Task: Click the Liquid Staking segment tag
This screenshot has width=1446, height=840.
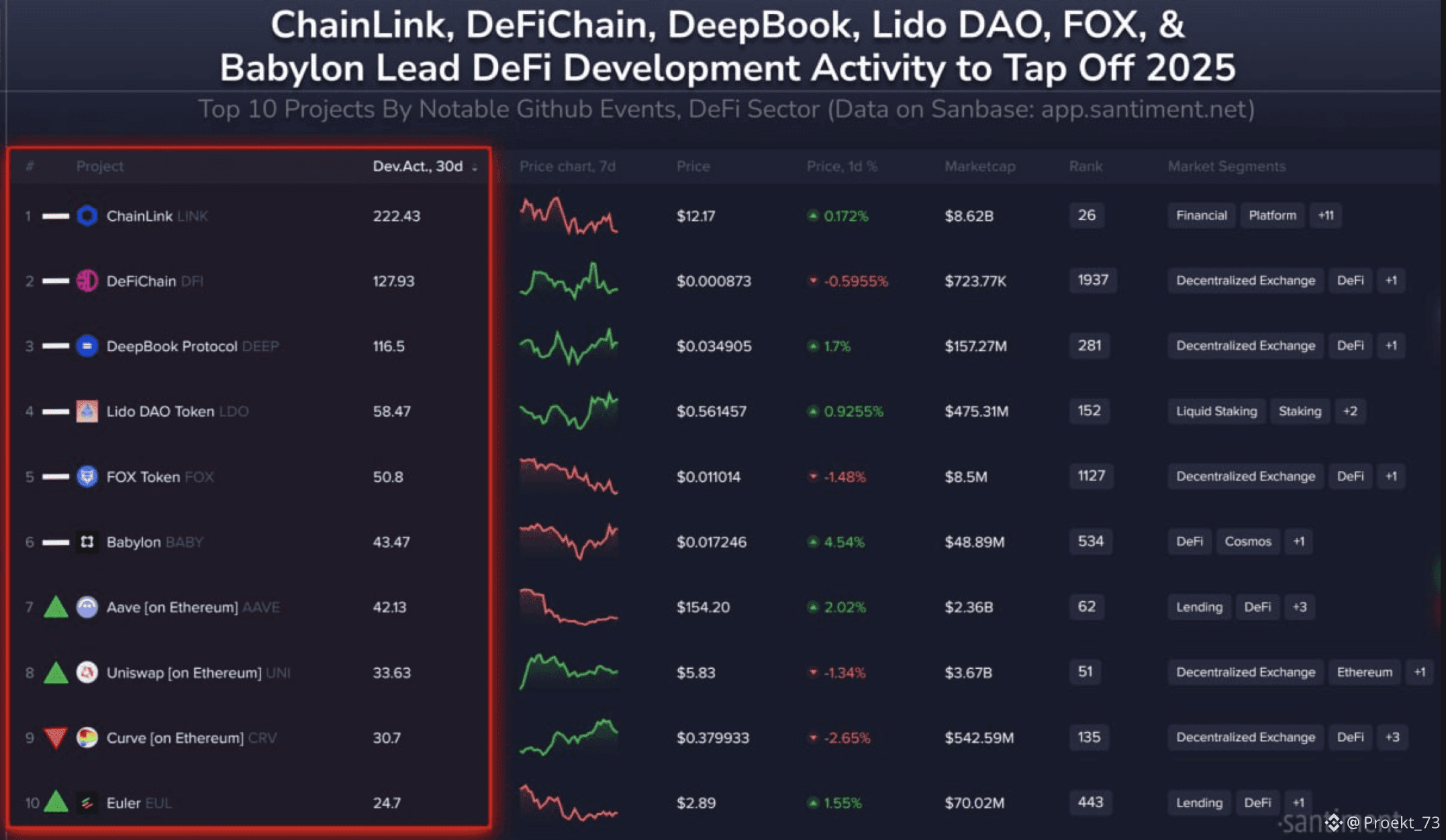Action: pyautogui.click(x=1216, y=411)
